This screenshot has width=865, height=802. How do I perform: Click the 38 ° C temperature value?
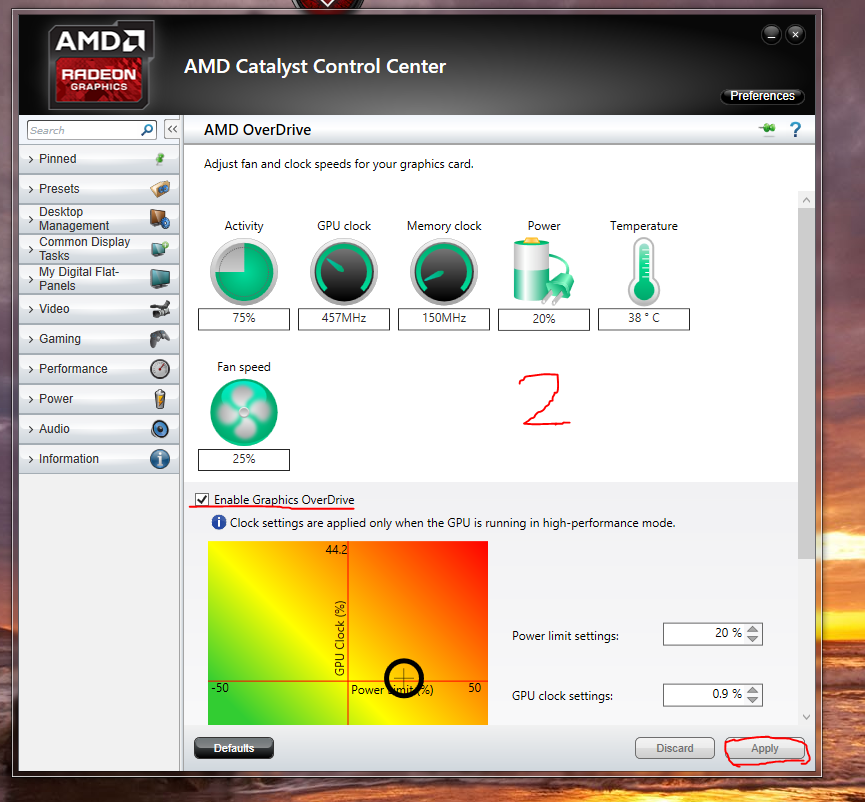pyautogui.click(x=644, y=319)
